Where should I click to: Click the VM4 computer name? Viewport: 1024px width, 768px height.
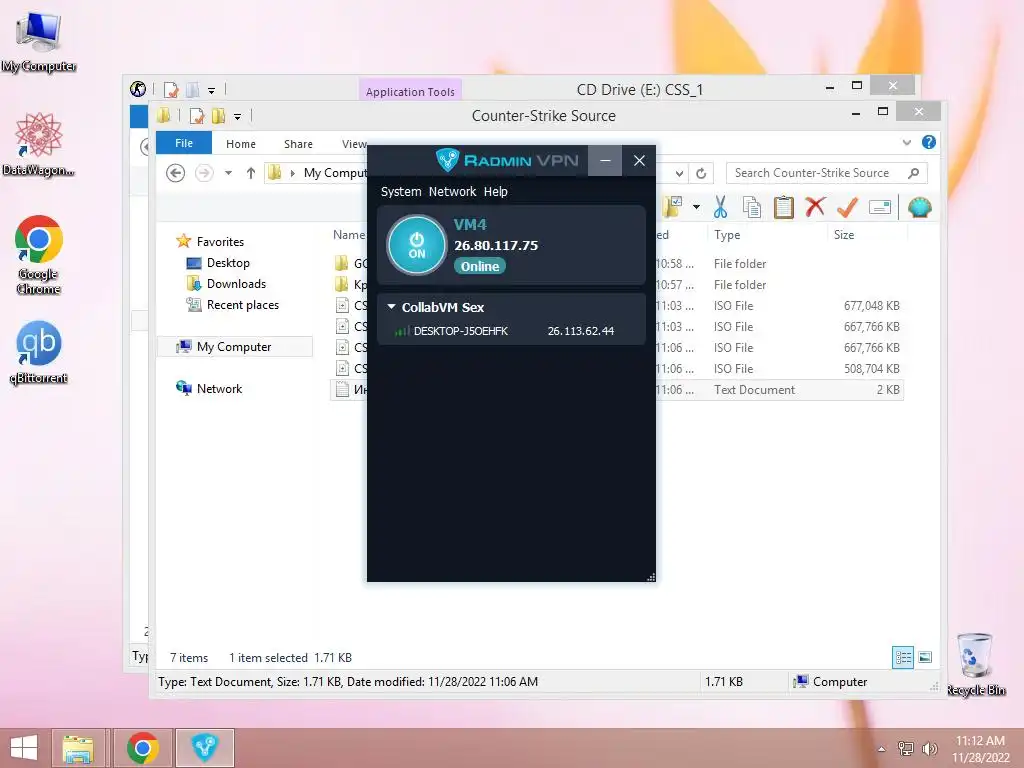click(x=470, y=225)
